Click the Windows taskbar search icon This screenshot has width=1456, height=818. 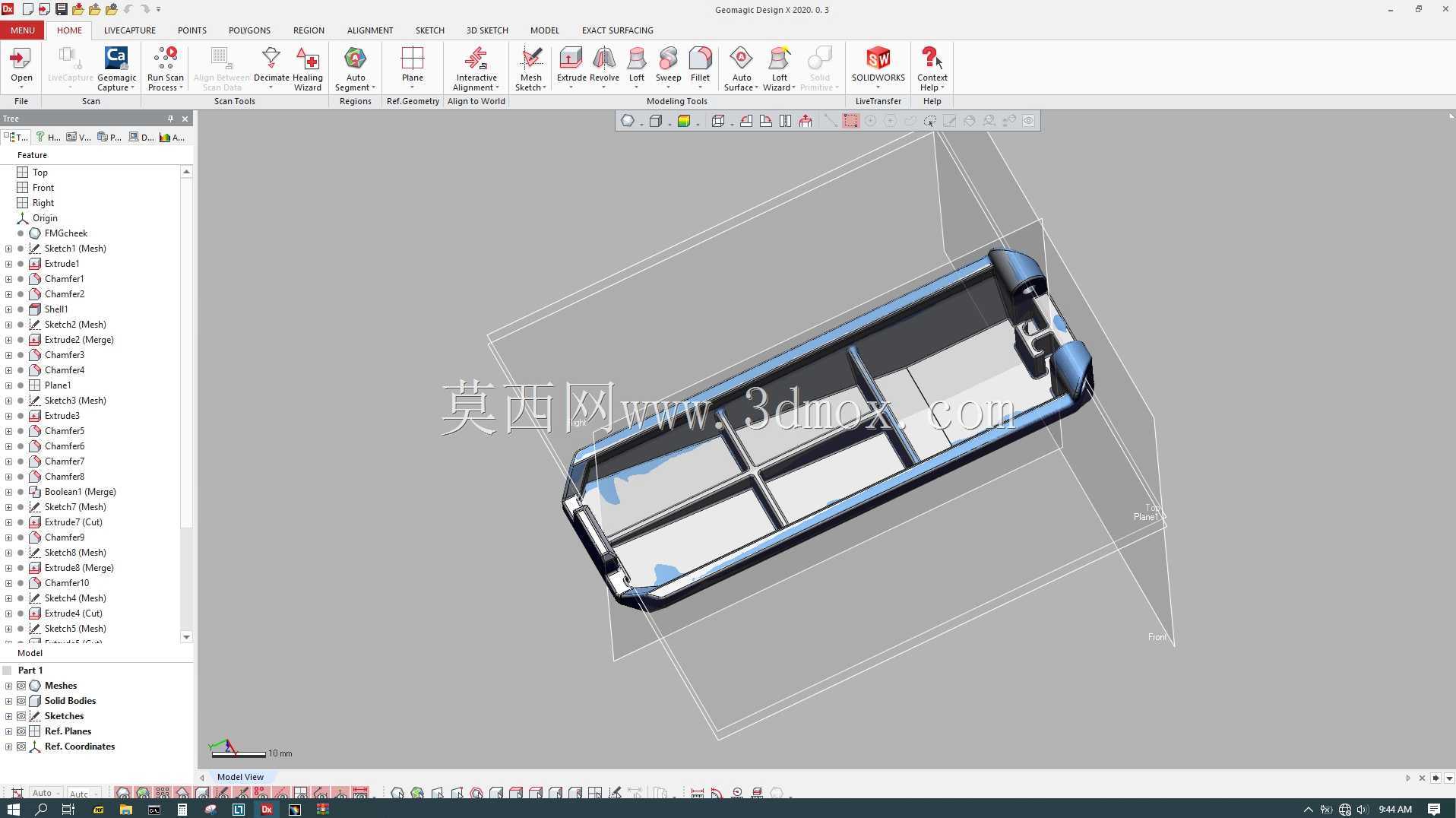coord(41,809)
